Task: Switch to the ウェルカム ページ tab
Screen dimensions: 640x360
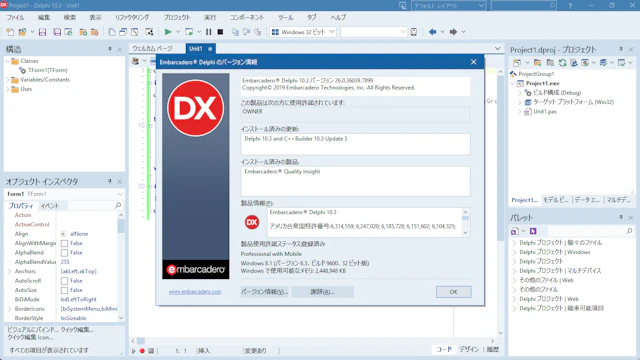Action: coord(152,49)
